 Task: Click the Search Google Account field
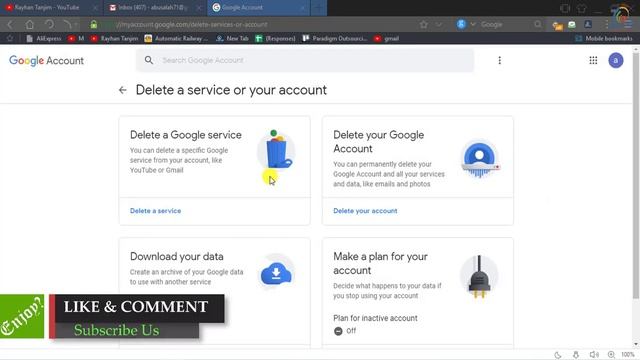(305, 60)
